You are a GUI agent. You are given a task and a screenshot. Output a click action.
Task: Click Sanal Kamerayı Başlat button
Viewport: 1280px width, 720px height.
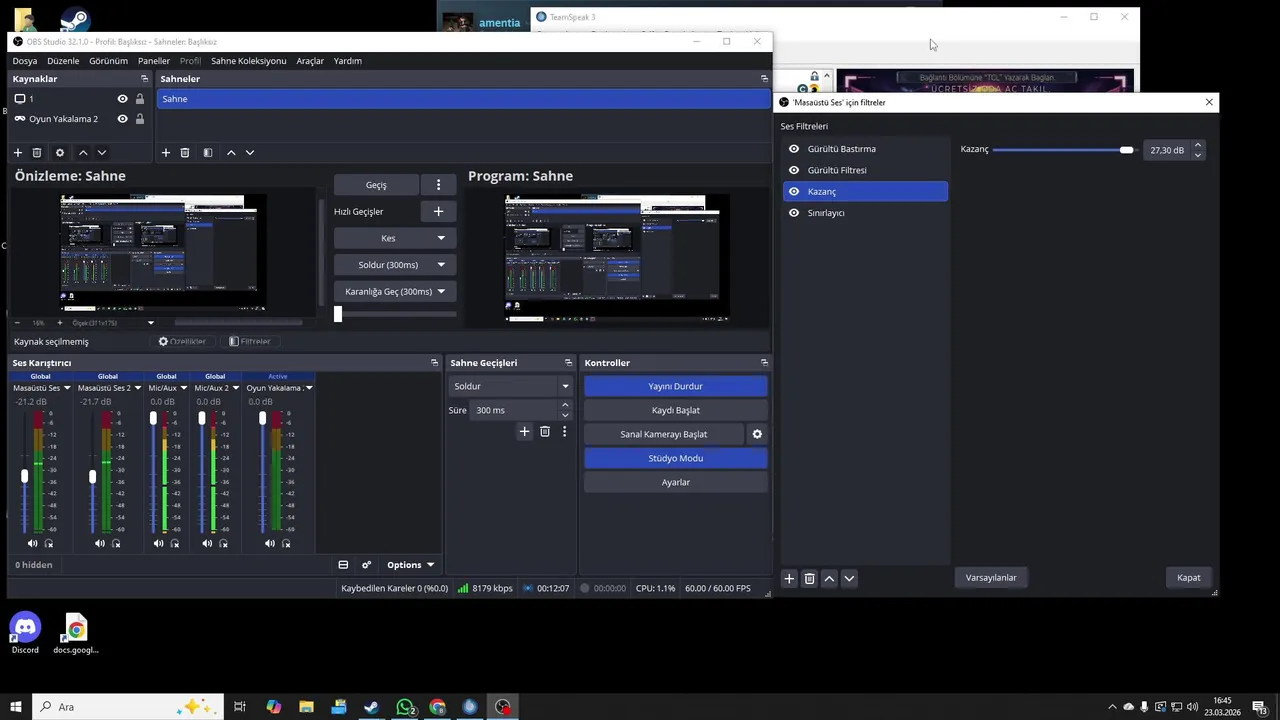[x=664, y=434]
